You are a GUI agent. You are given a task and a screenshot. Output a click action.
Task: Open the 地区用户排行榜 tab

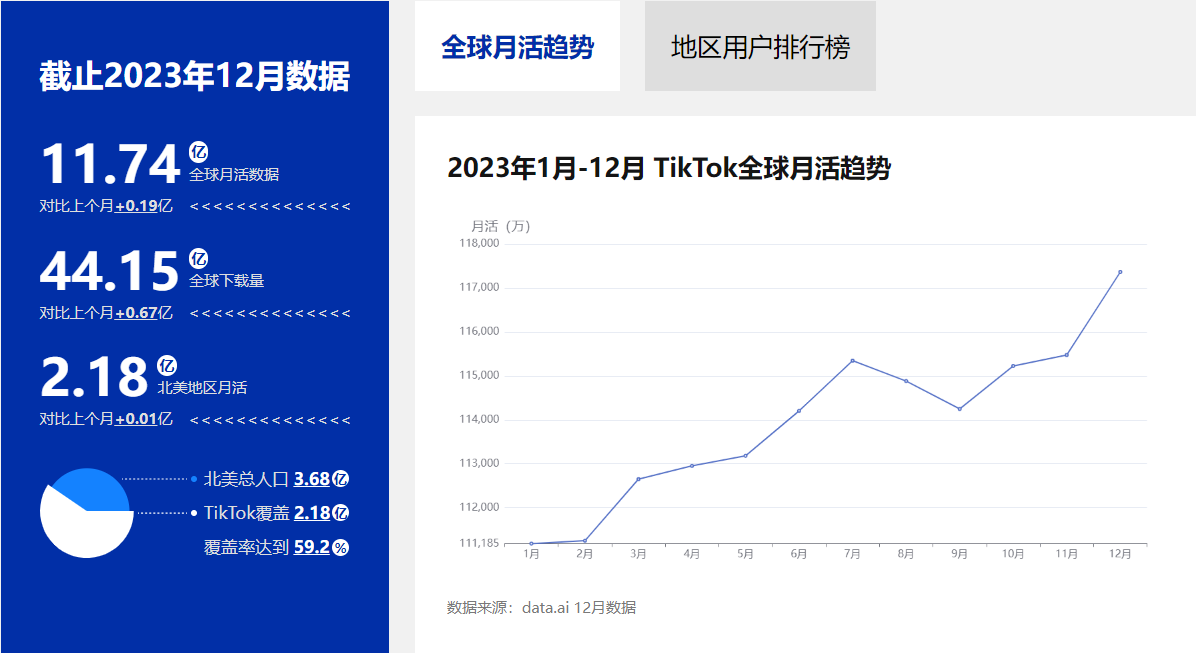[760, 47]
